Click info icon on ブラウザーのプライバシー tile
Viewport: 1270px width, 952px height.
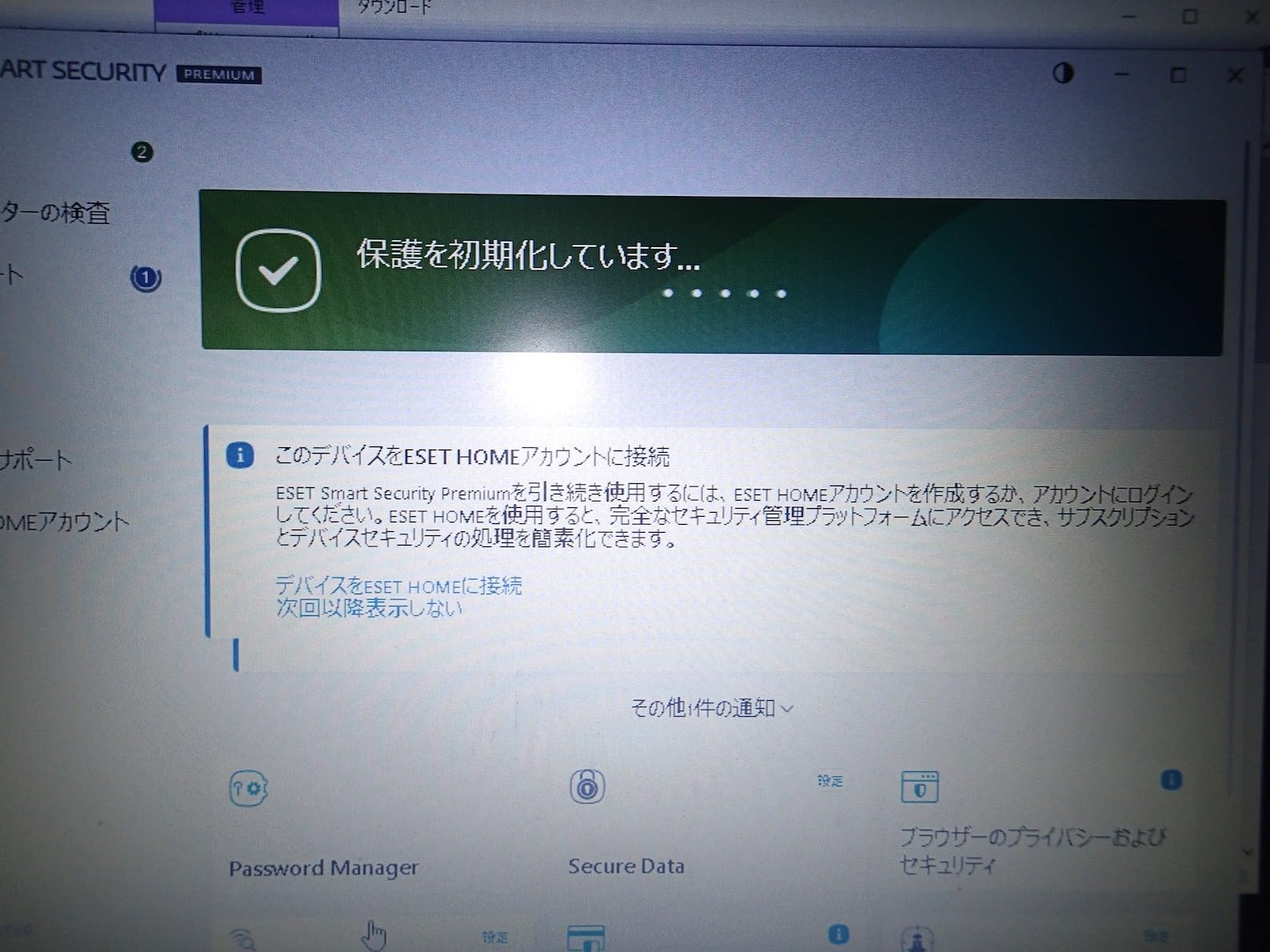(1171, 779)
